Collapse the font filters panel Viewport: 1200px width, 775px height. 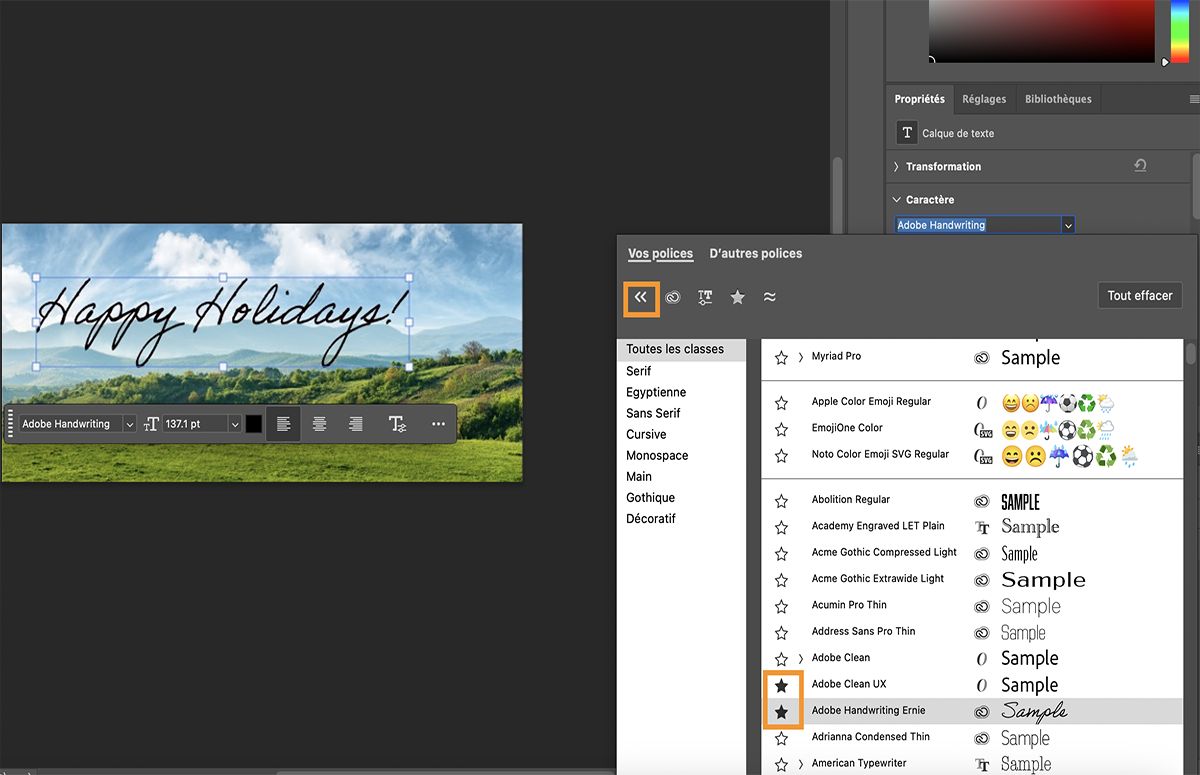[x=641, y=297]
